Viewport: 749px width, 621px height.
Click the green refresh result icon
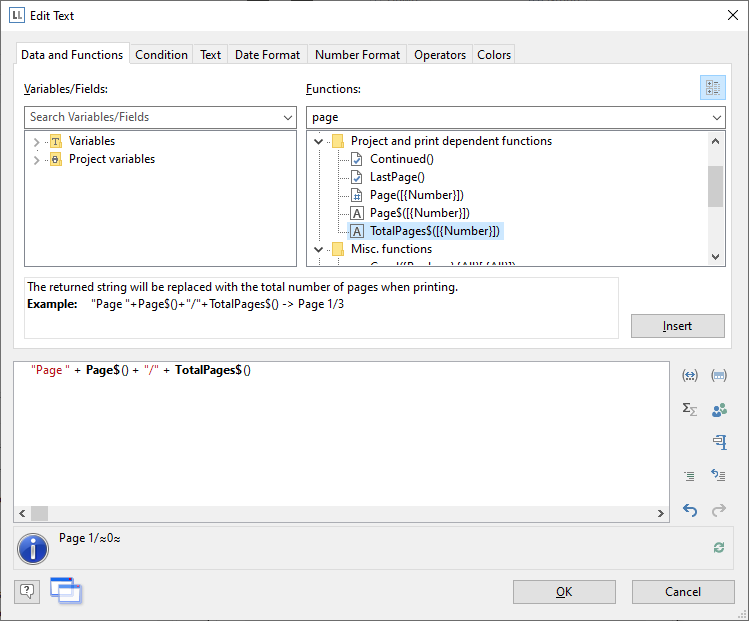(718, 547)
